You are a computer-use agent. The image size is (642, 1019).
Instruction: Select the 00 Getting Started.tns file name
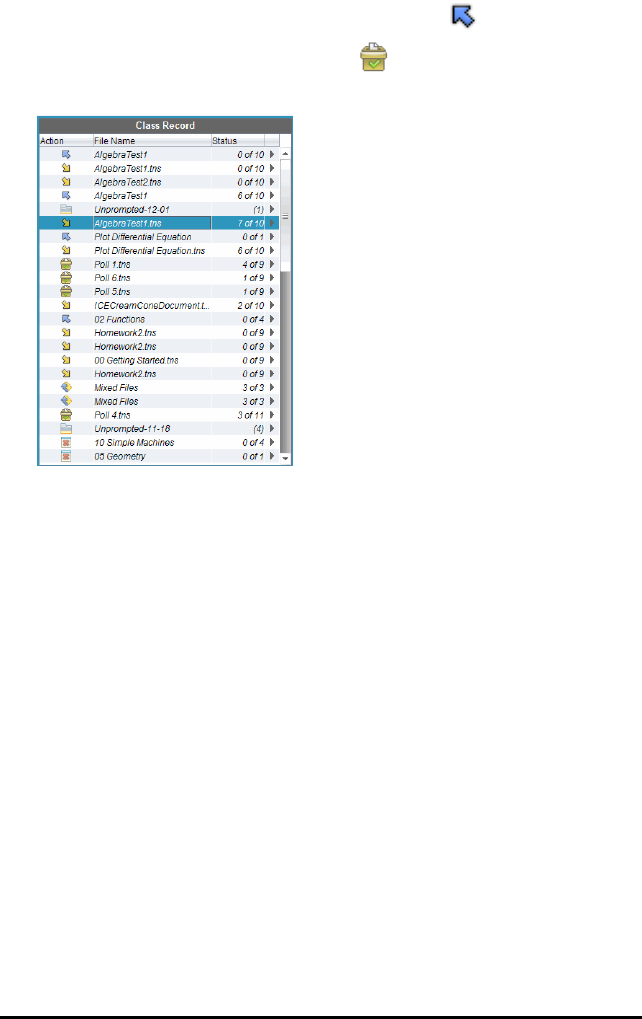coord(136,360)
